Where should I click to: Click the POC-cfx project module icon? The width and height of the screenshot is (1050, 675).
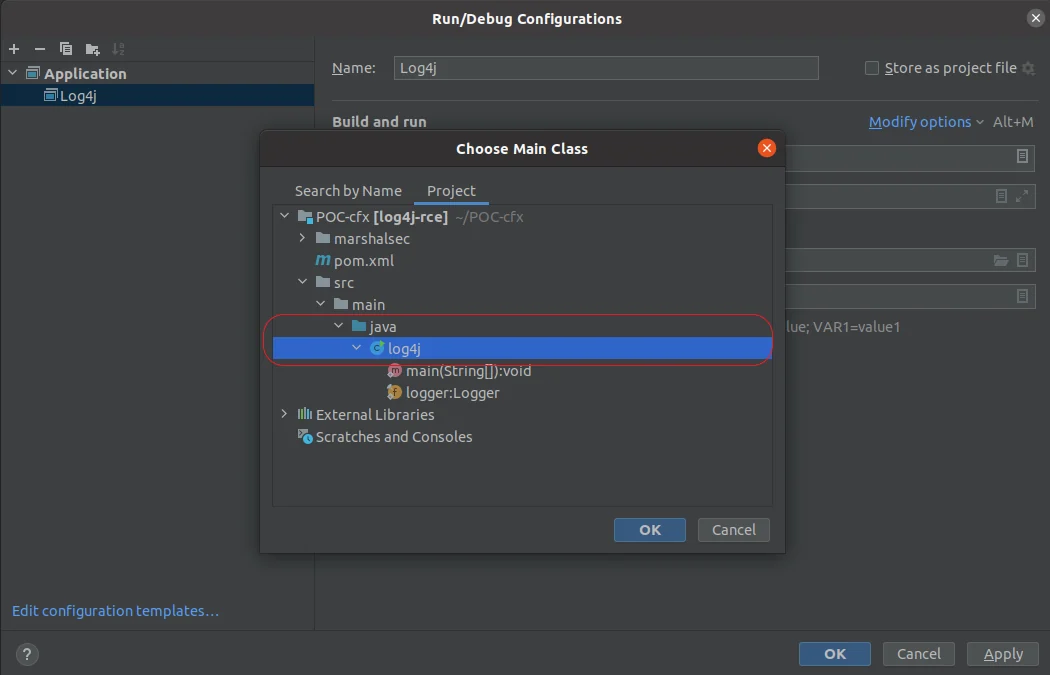[x=305, y=216]
